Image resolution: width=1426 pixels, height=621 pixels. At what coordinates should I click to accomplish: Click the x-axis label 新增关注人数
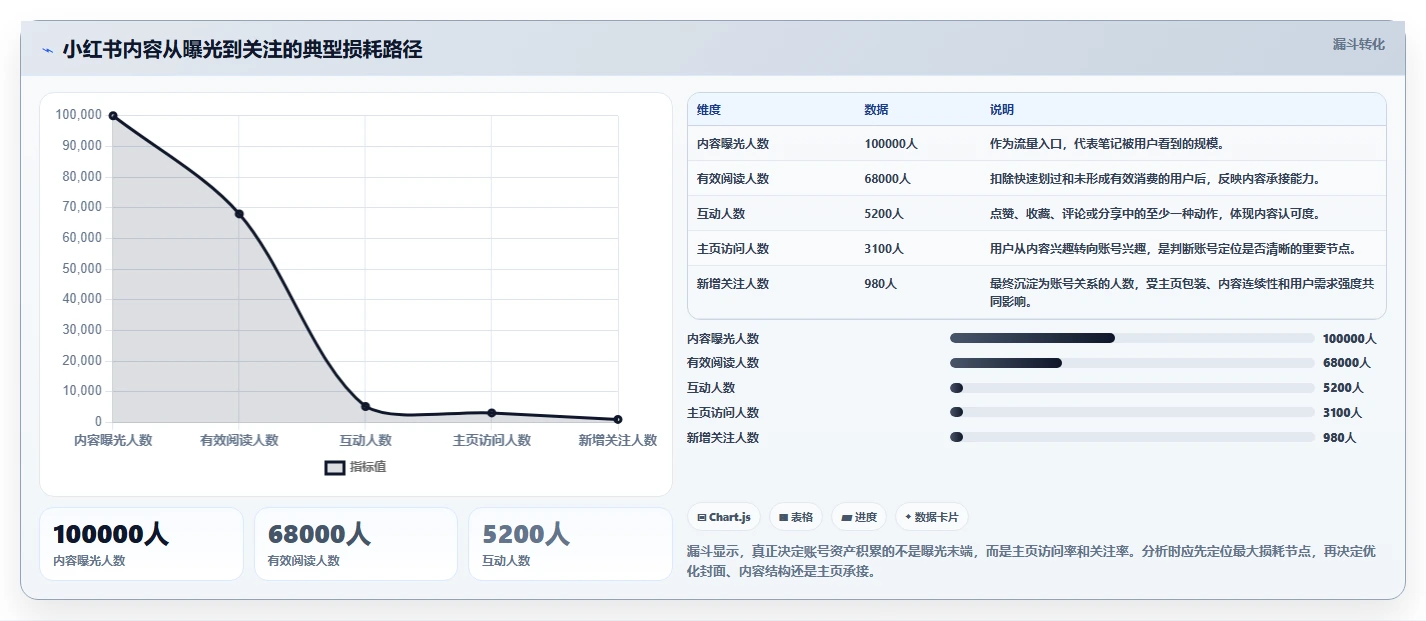click(618, 440)
